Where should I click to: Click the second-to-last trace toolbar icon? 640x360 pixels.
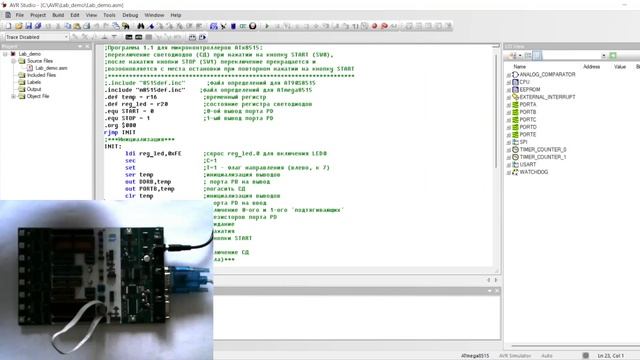click(x=192, y=37)
